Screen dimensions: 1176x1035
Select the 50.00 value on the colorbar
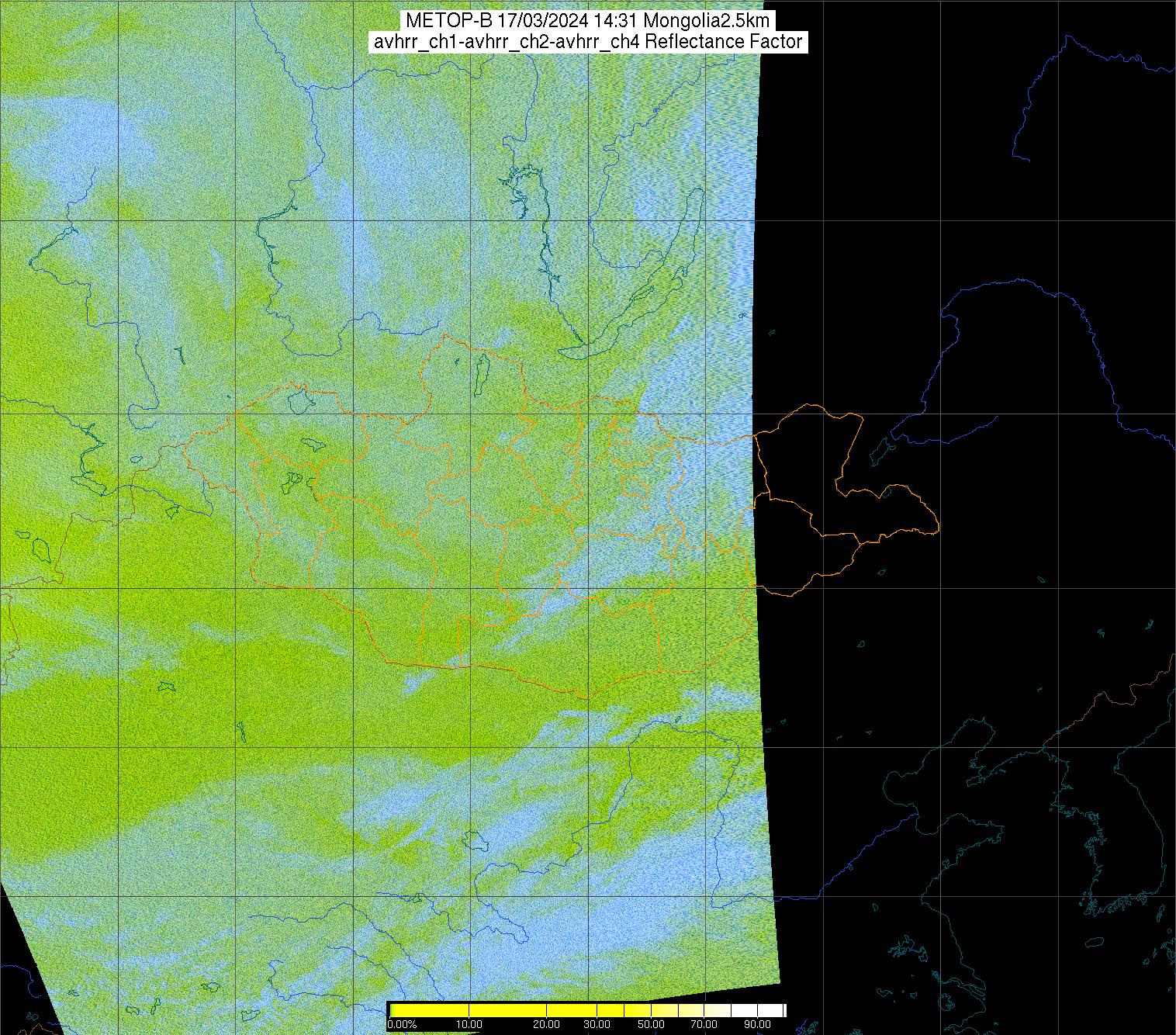pos(652,1024)
